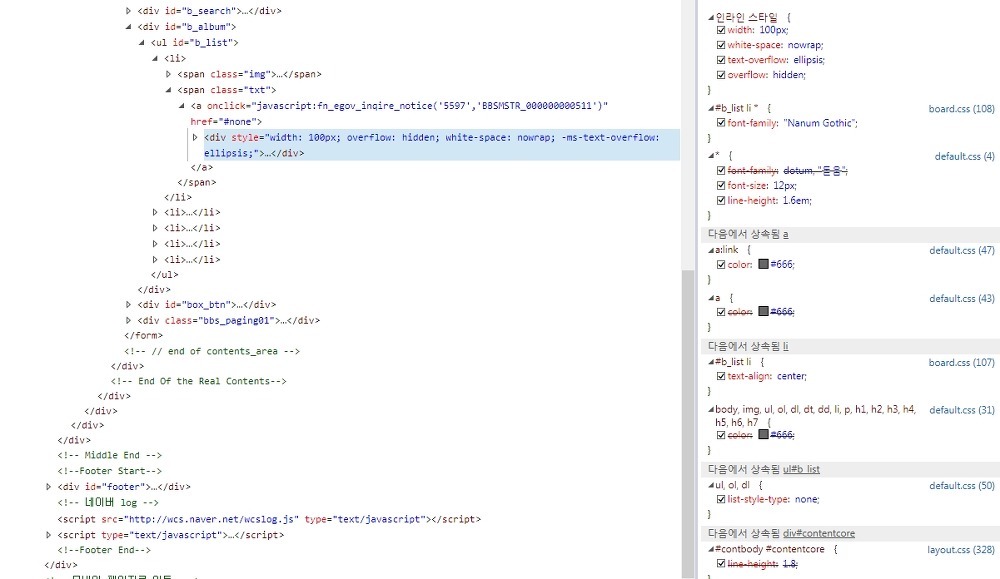Image resolution: width=1000 pixels, height=579 pixels.
Task: Expand the bbs_paging01 div node
Action: (128, 321)
